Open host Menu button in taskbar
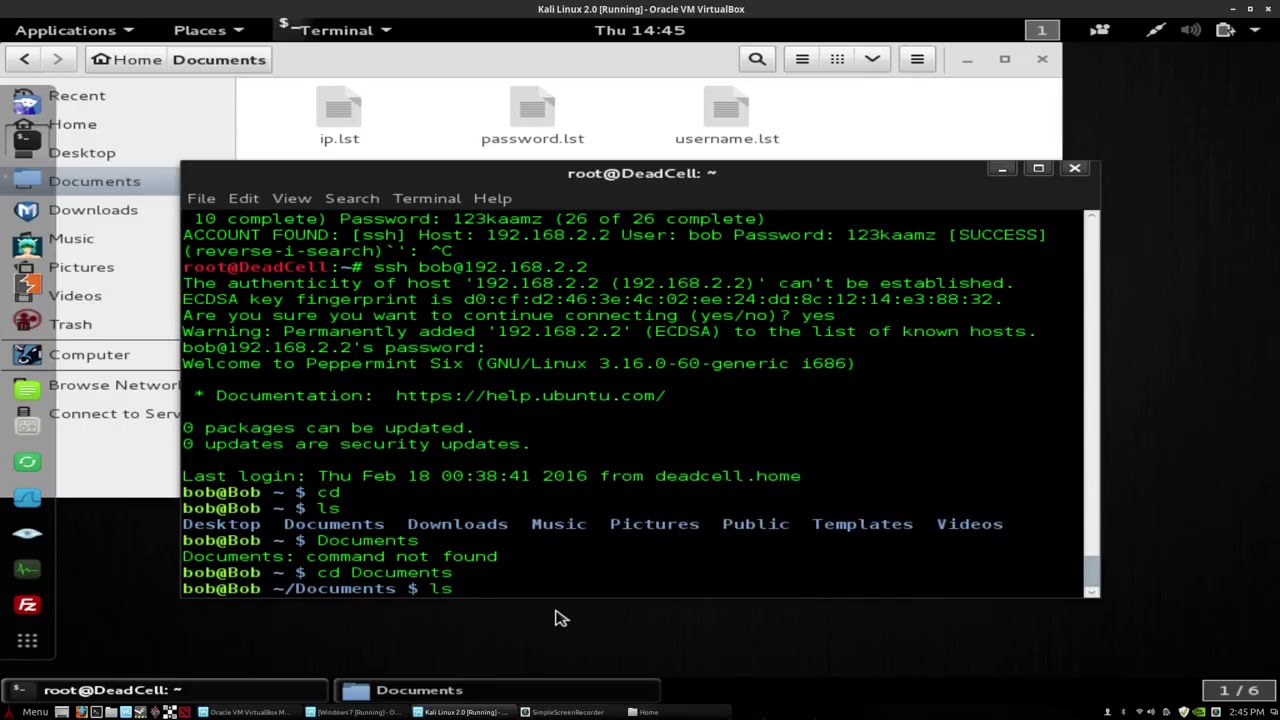This screenshot has width=1280, height=720. point(27,712)
